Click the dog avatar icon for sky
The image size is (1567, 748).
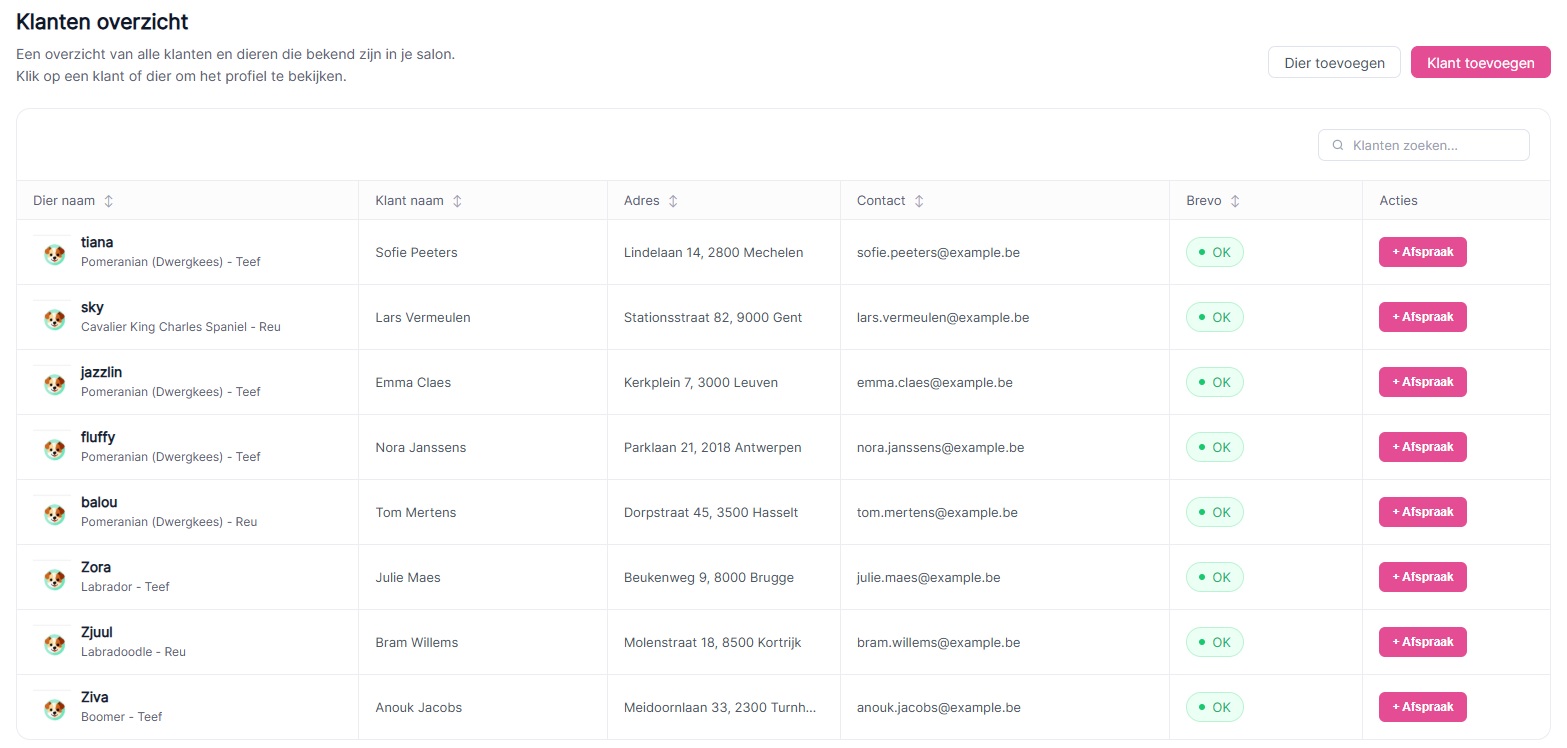pyautogui.click(x=54, y=319)
